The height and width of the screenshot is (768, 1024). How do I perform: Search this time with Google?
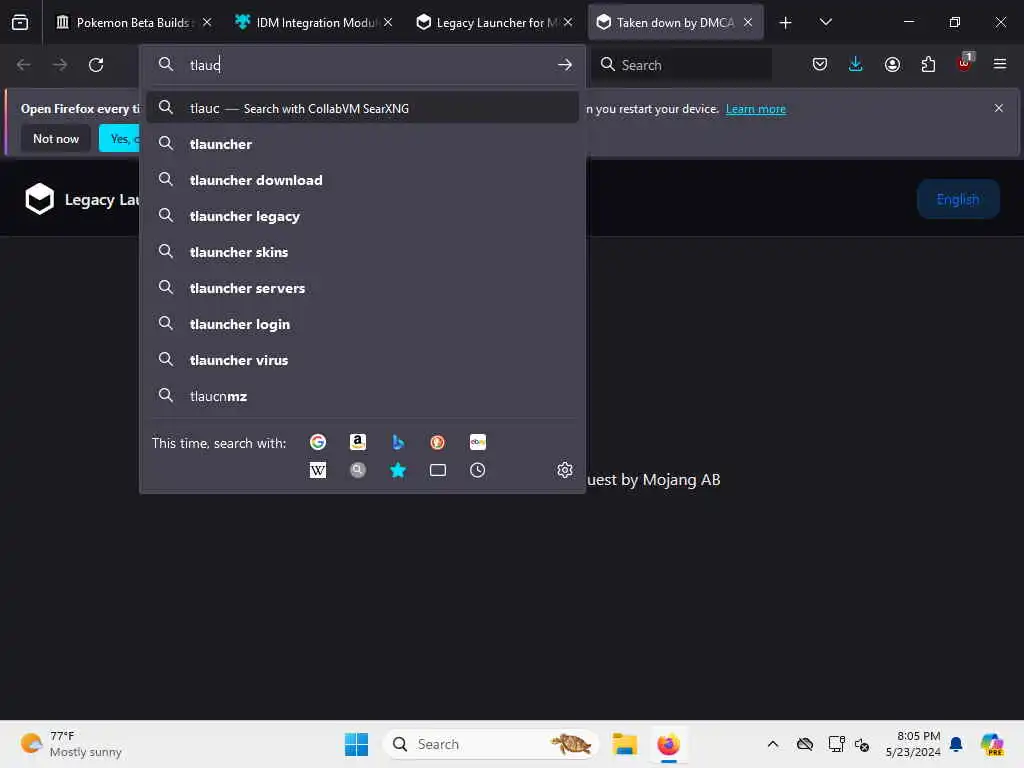tap(317, 442)
